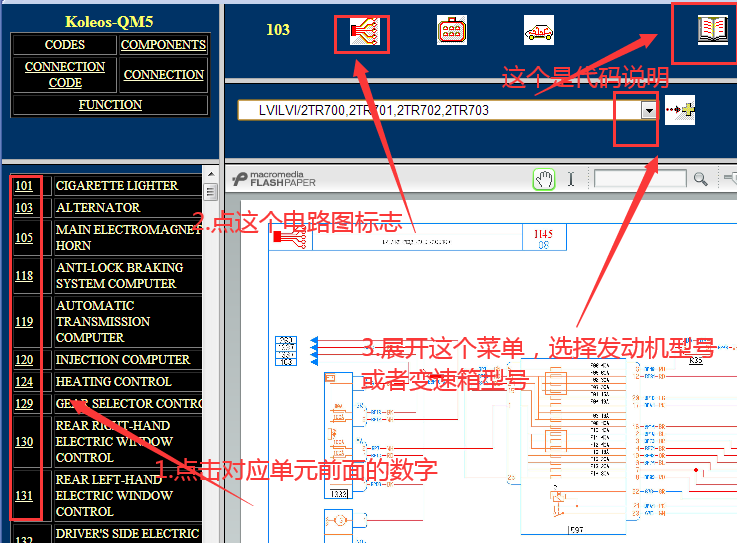Click the FlashPaper search input field
737x543 pixels.
click(x=640, y=179)
